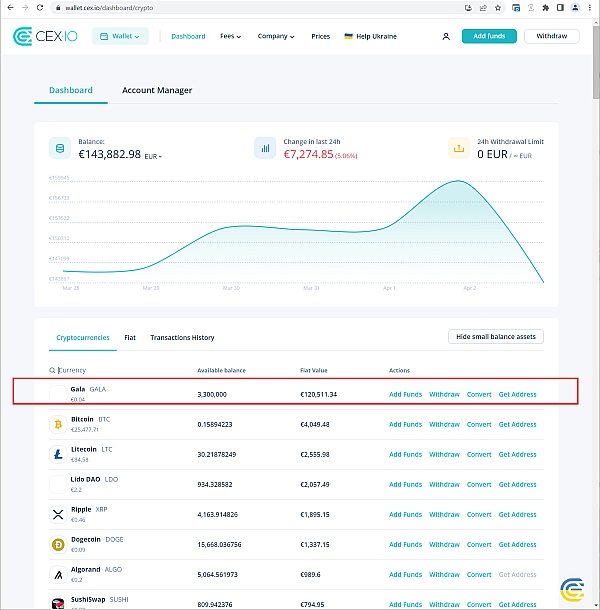Click Gala balance 3,300,000
The height and width of the screenshot is (610, 600).
tap(212, 394)
